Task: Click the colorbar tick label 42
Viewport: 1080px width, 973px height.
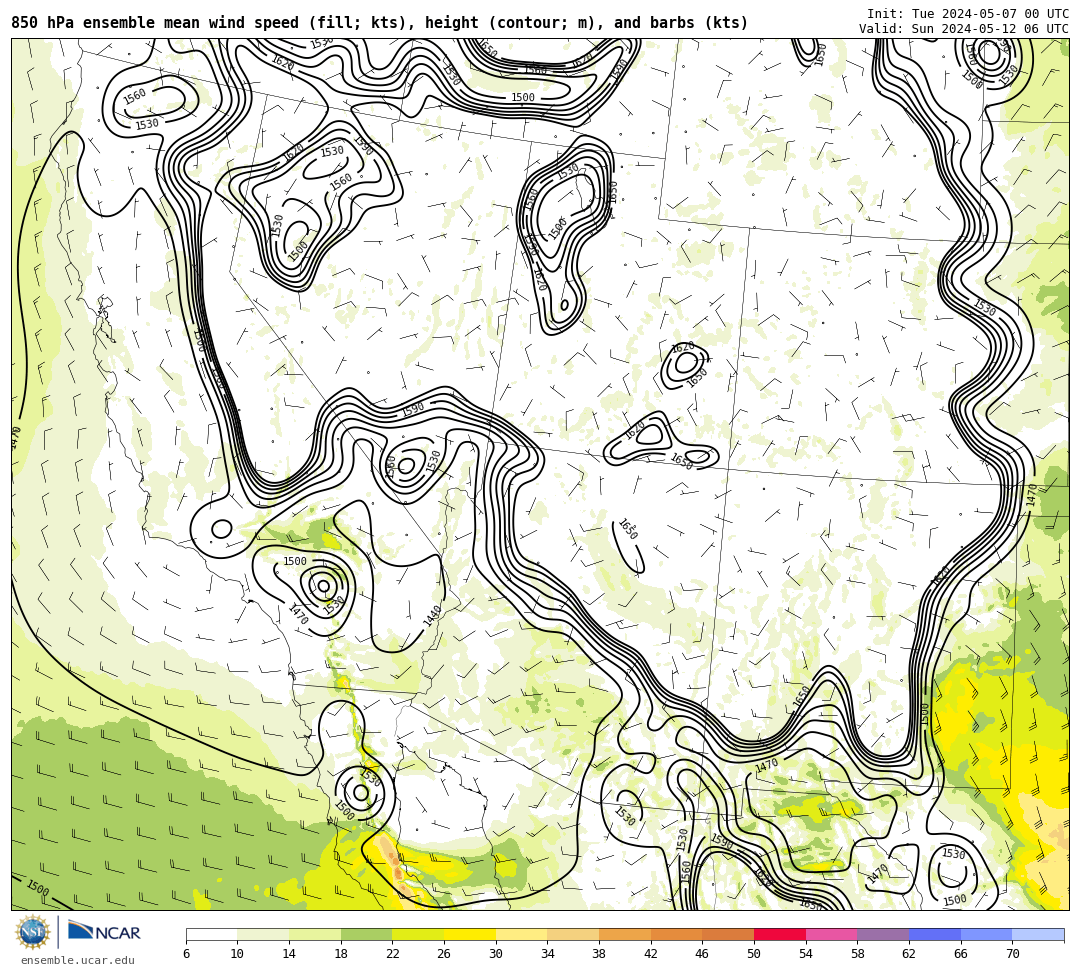Action: pos(650,954)
